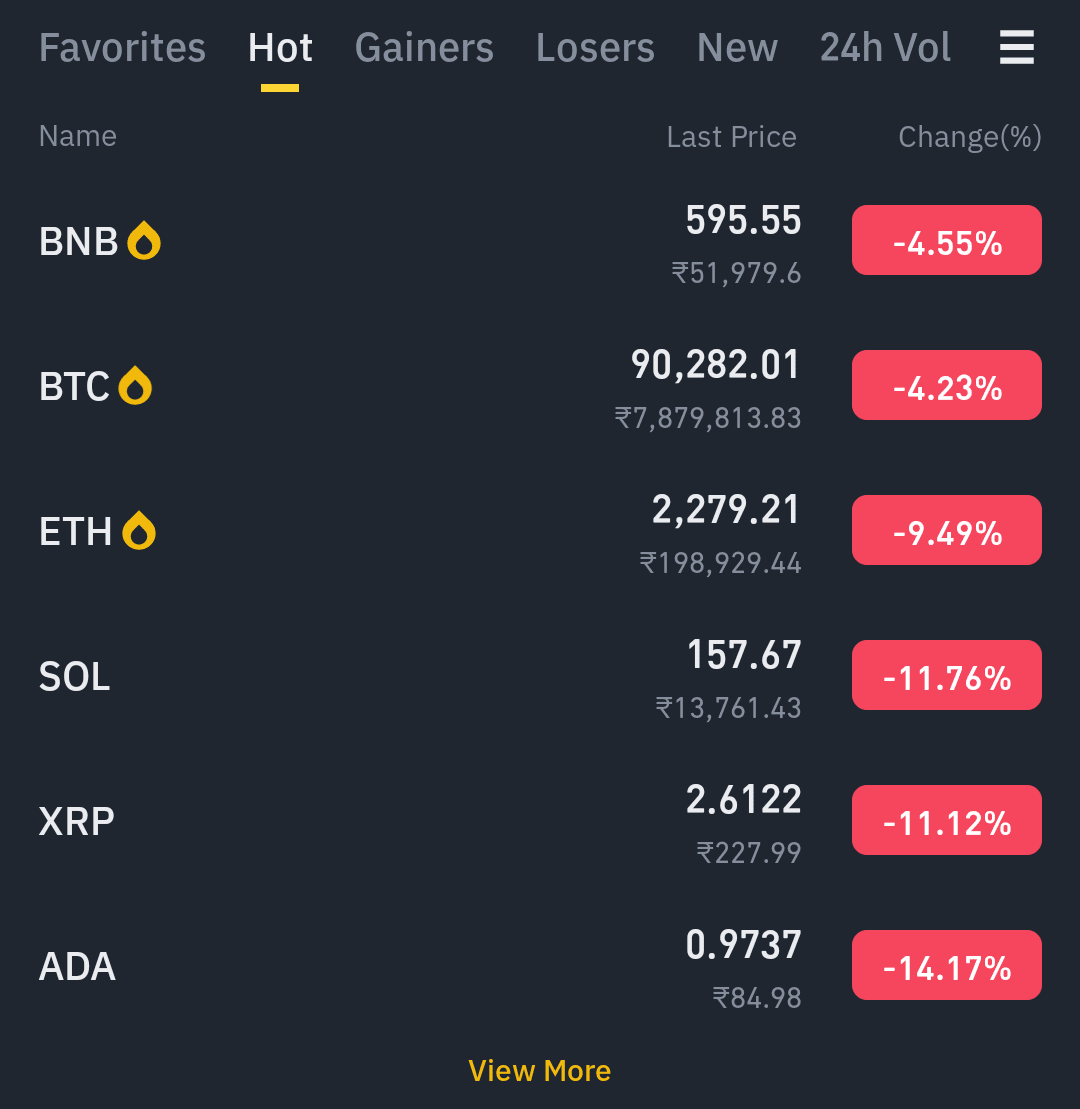Open the SOL market row

540,675
